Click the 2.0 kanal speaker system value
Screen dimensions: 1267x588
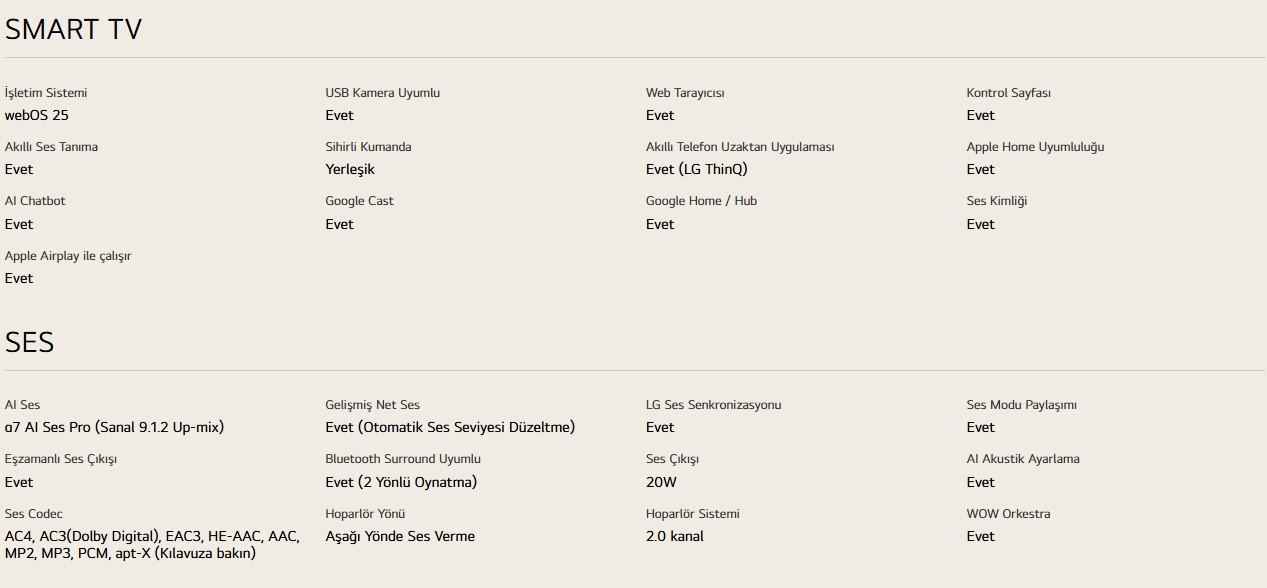coord(675,536)
